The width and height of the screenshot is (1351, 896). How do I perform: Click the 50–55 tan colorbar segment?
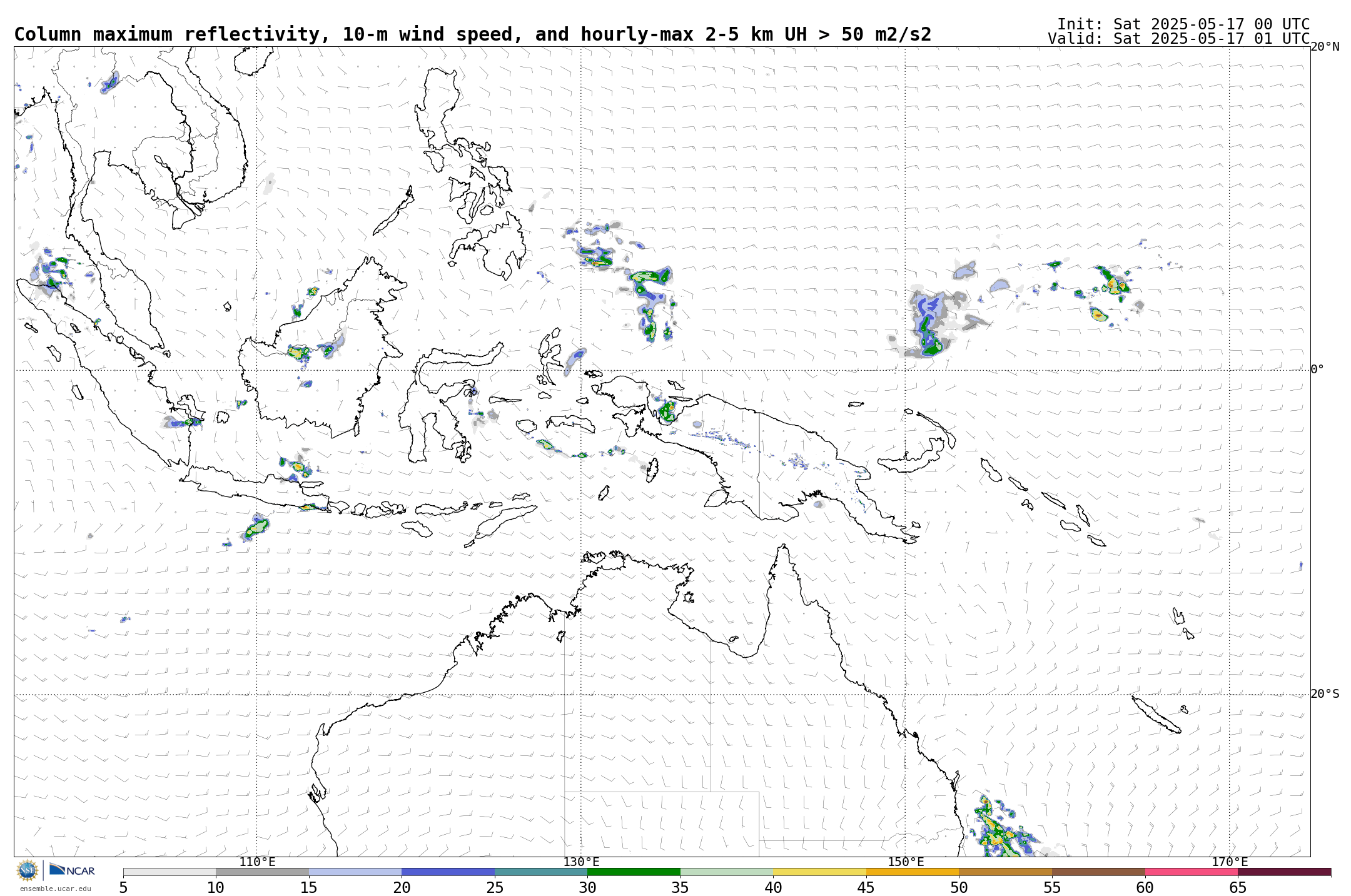point(1005,872)
